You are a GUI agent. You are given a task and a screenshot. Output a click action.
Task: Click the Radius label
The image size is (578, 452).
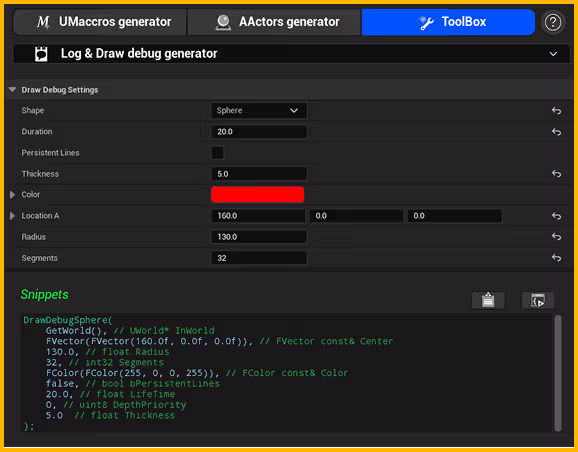pos(34,237)
